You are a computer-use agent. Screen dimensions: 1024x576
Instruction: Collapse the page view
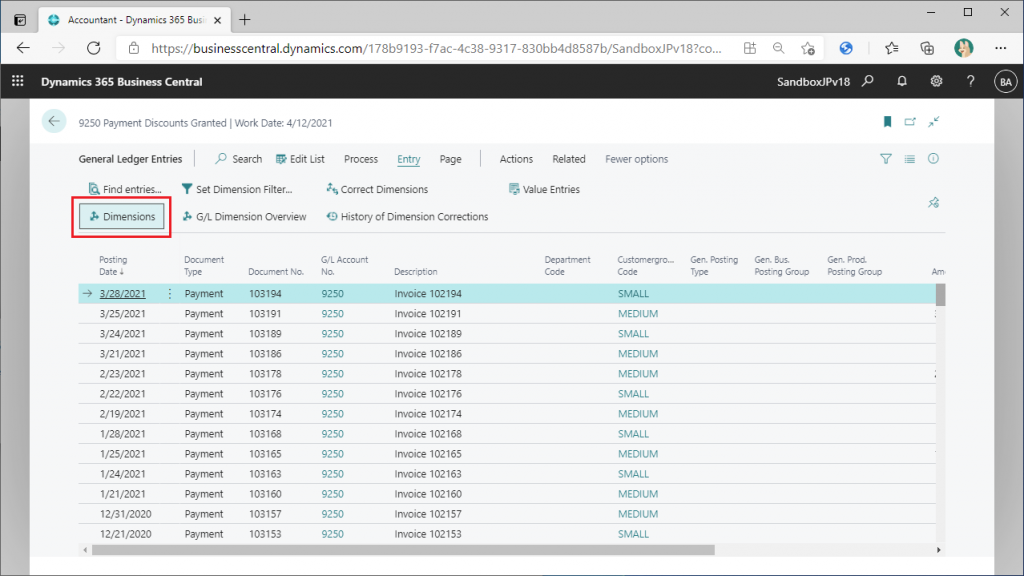tap(934, 121)
